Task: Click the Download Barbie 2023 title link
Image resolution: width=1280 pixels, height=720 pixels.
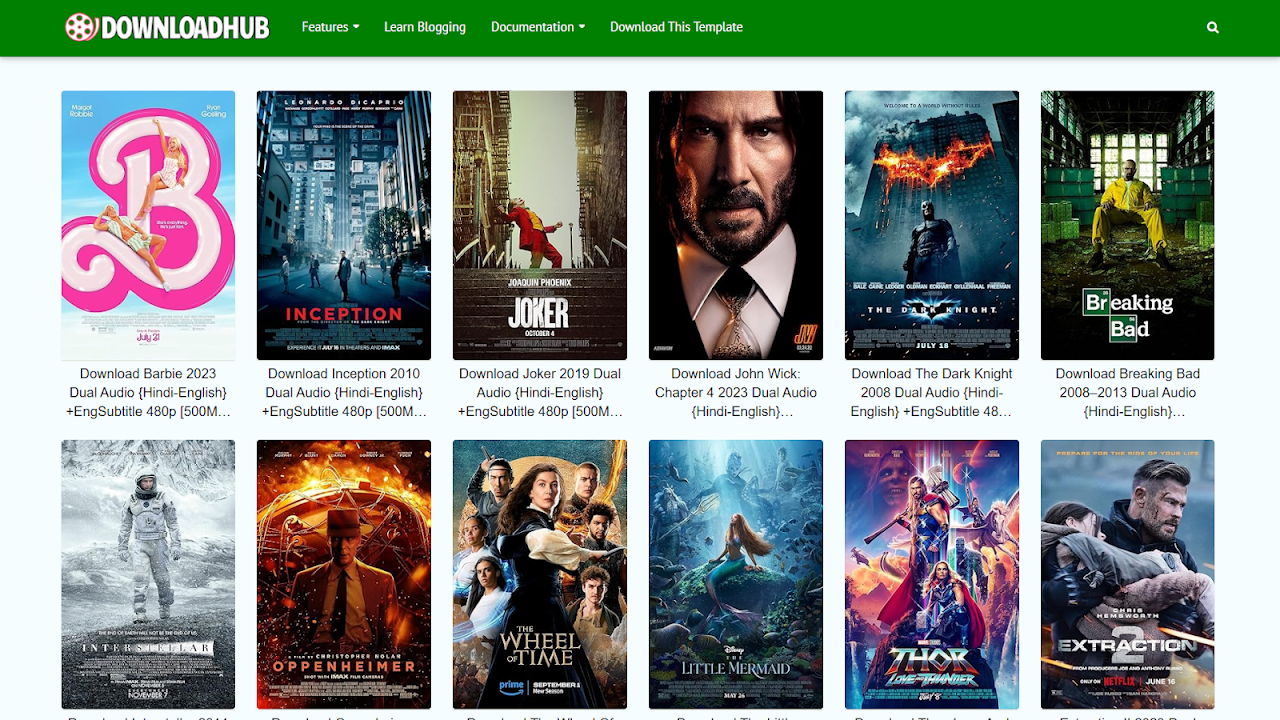Action: (148, 393)
